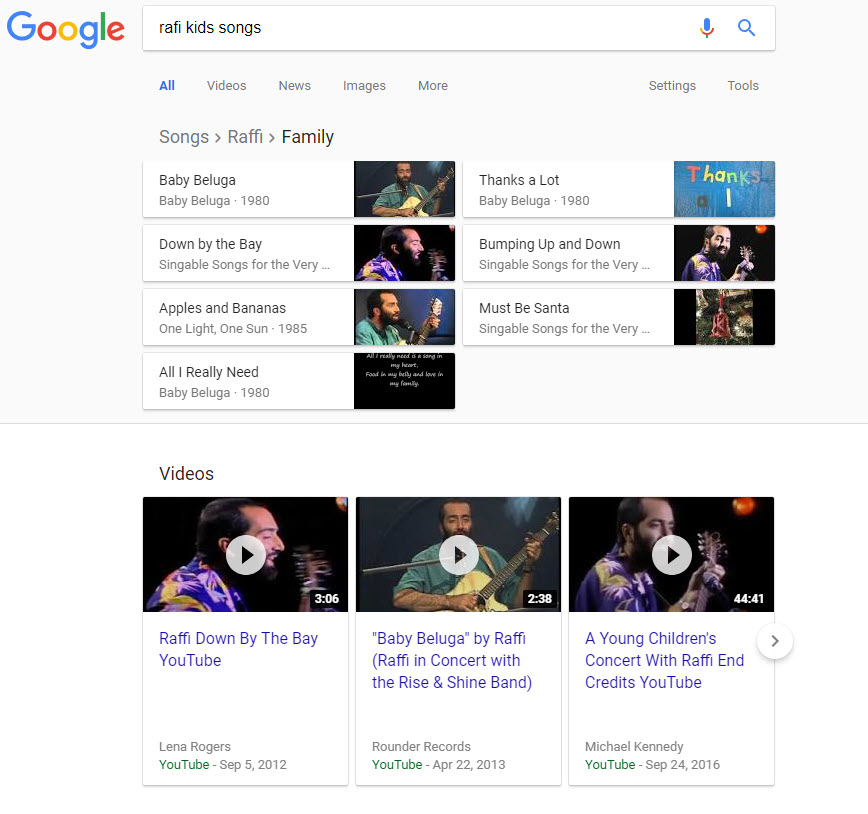Play the Raffi Down By The Bay video
This screenshot has height=814, width=868.
coord(246,554)
